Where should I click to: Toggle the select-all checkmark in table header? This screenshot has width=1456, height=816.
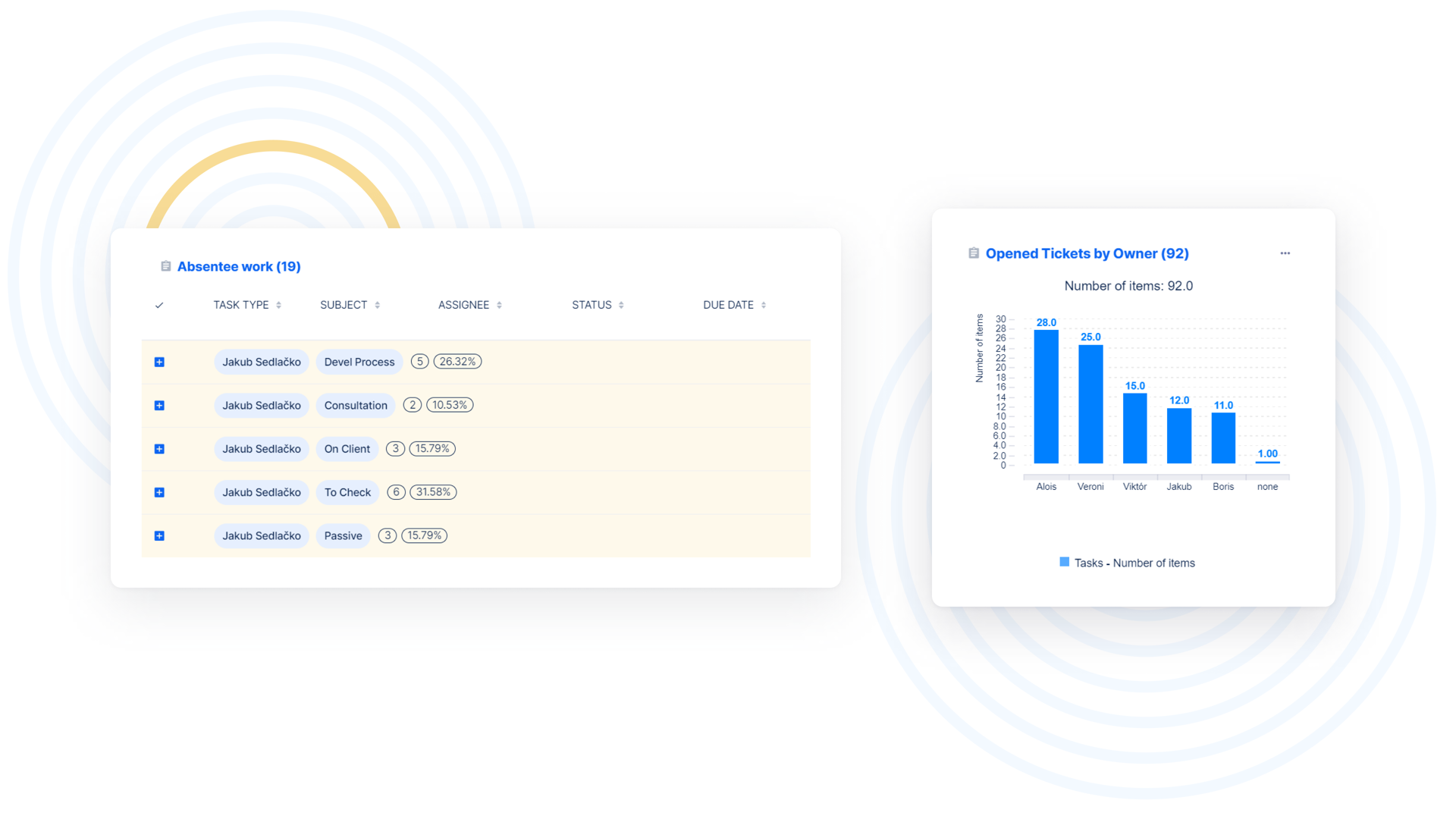[159, 305]
